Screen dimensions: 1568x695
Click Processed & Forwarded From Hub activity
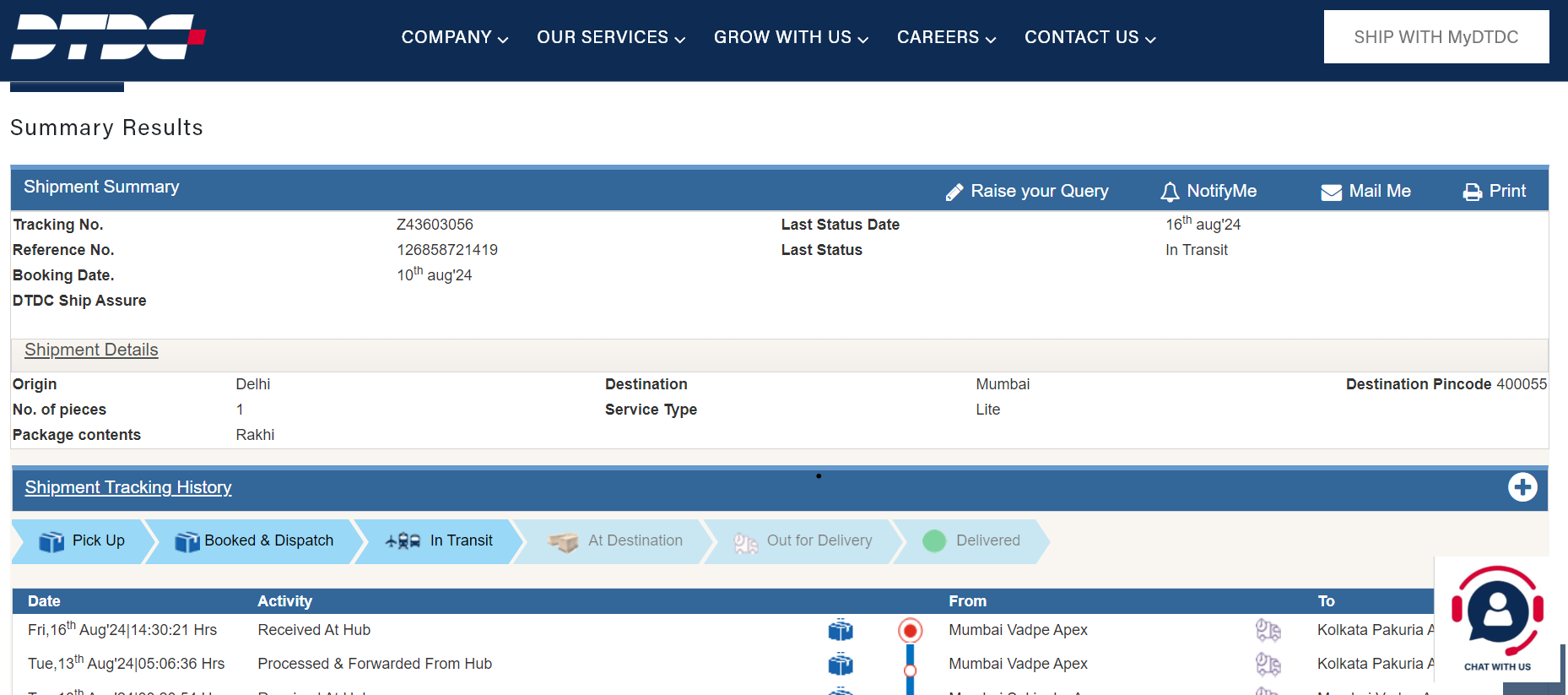point(375,664)
